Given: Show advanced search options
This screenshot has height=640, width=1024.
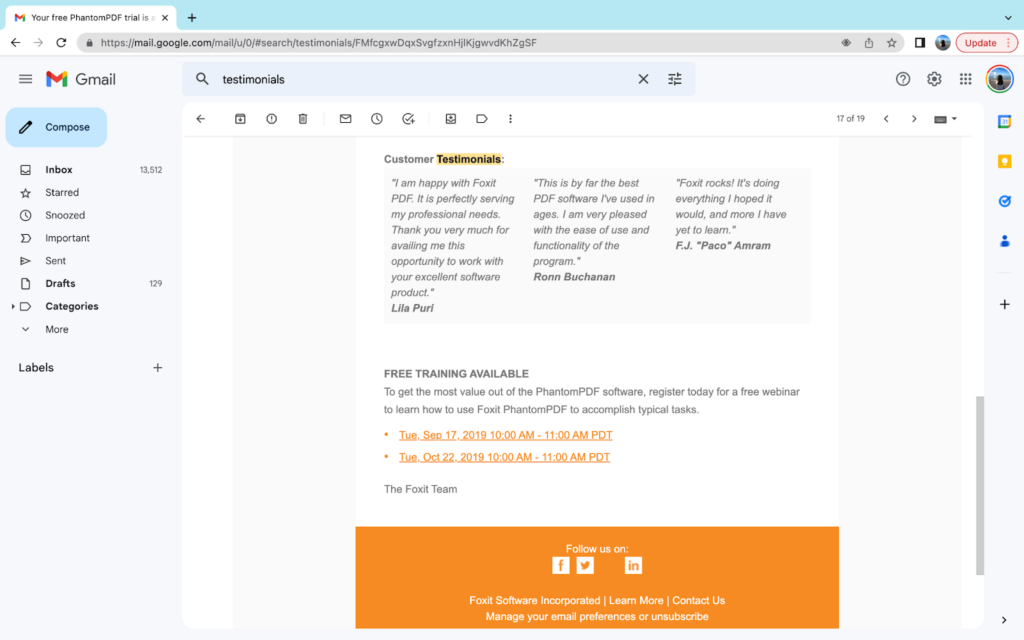Looking at the screenshot, I should 675,79.
